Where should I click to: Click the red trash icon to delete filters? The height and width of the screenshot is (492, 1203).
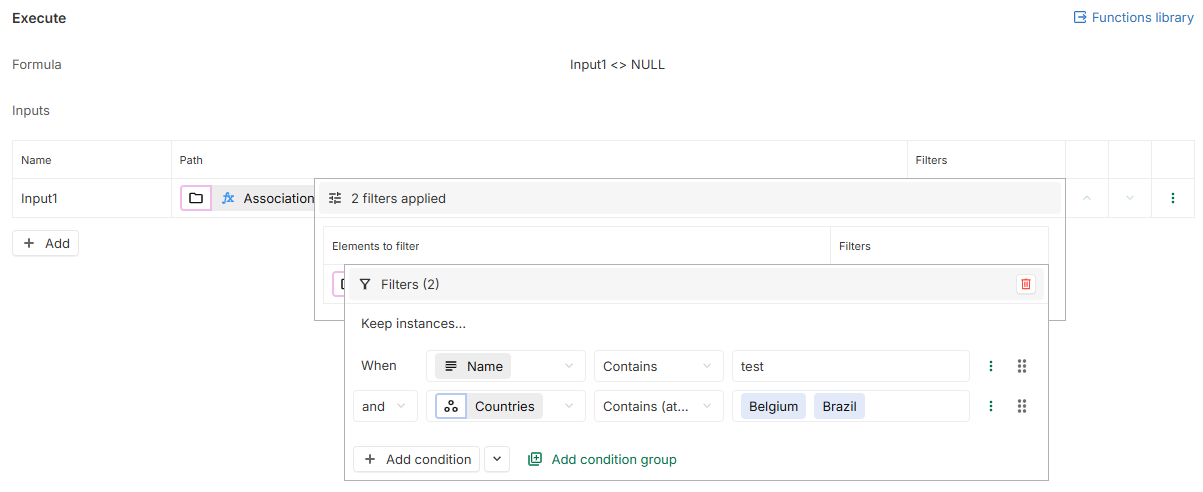(1025, 284)
